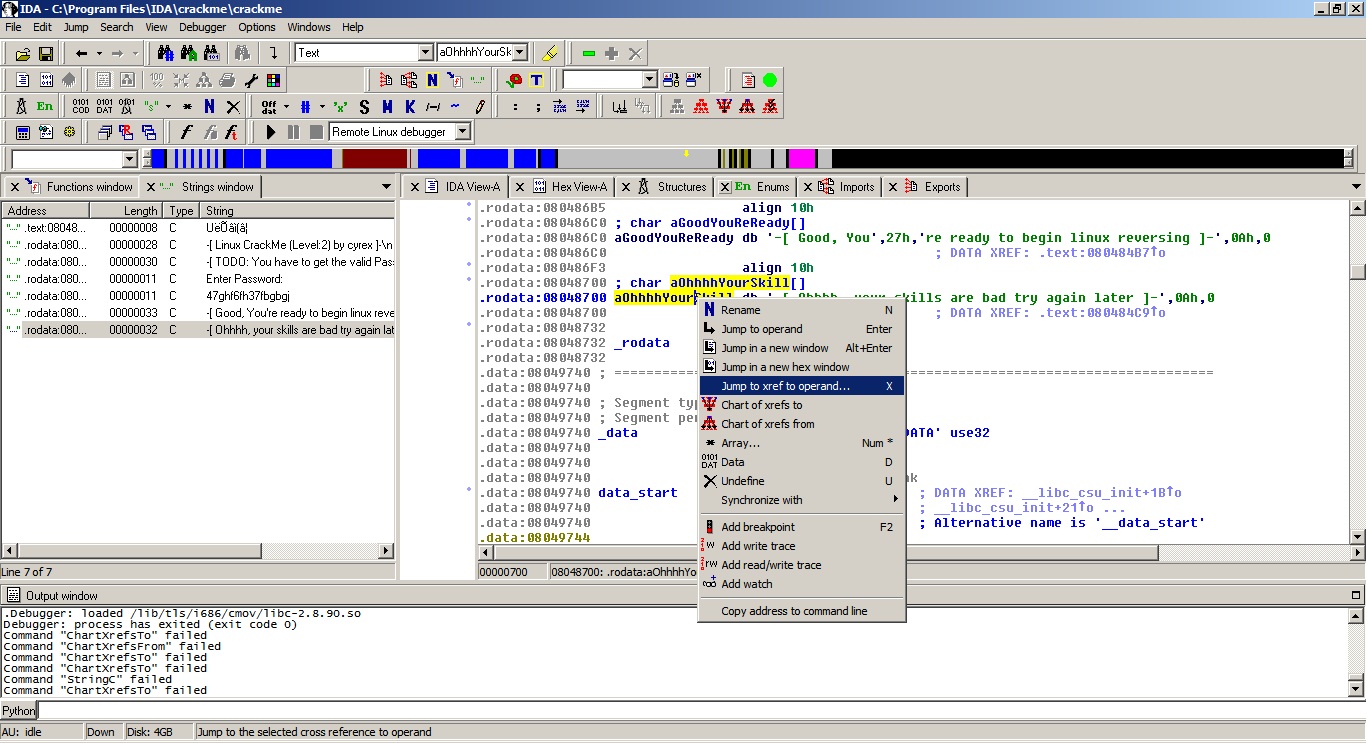Select the 'Enter Password:' string row

point(199,279)
